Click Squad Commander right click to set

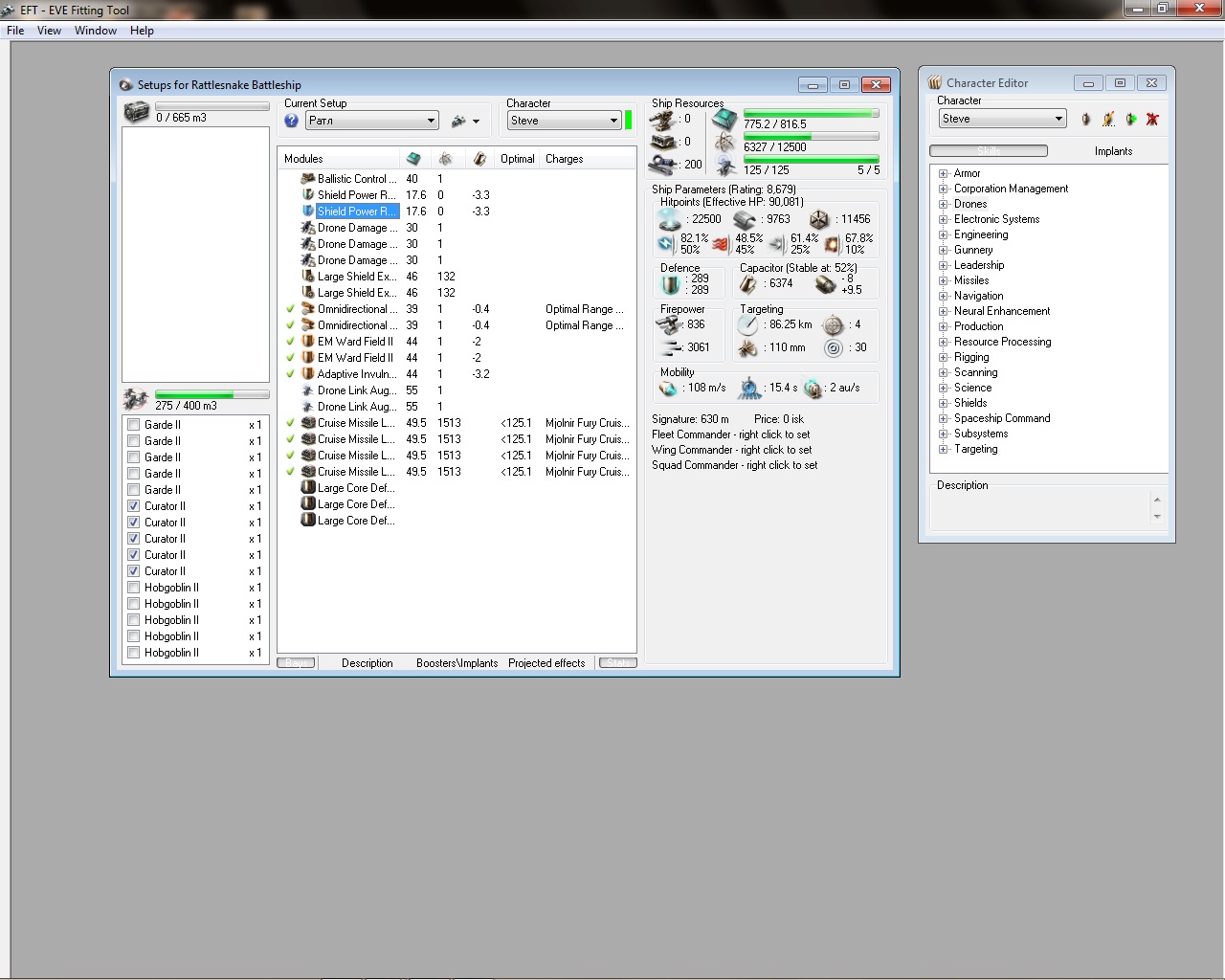(x=735, y=465)
